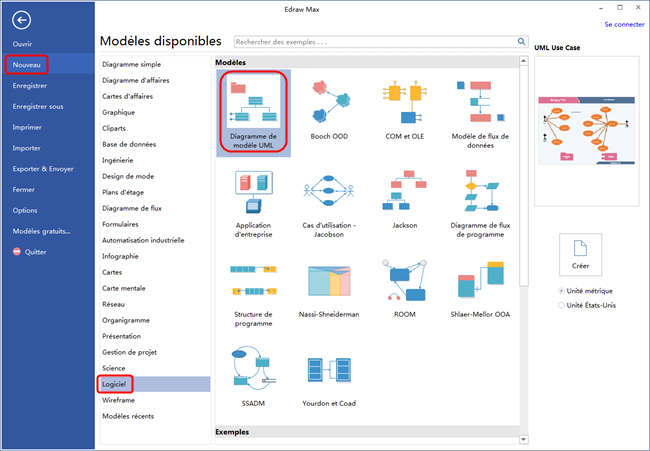Click the Créer document button
Viewport: 650px width, 451px height.
(x=580, y=255)
